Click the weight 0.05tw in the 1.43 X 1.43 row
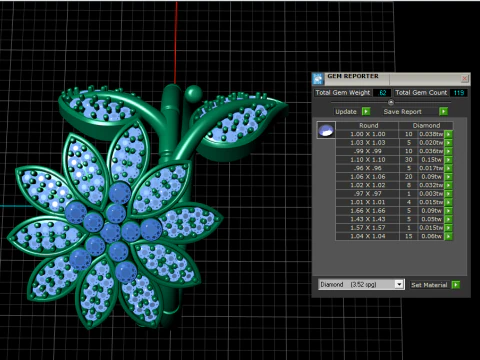Viewport: 480px width, 360px height. point(431,219)
